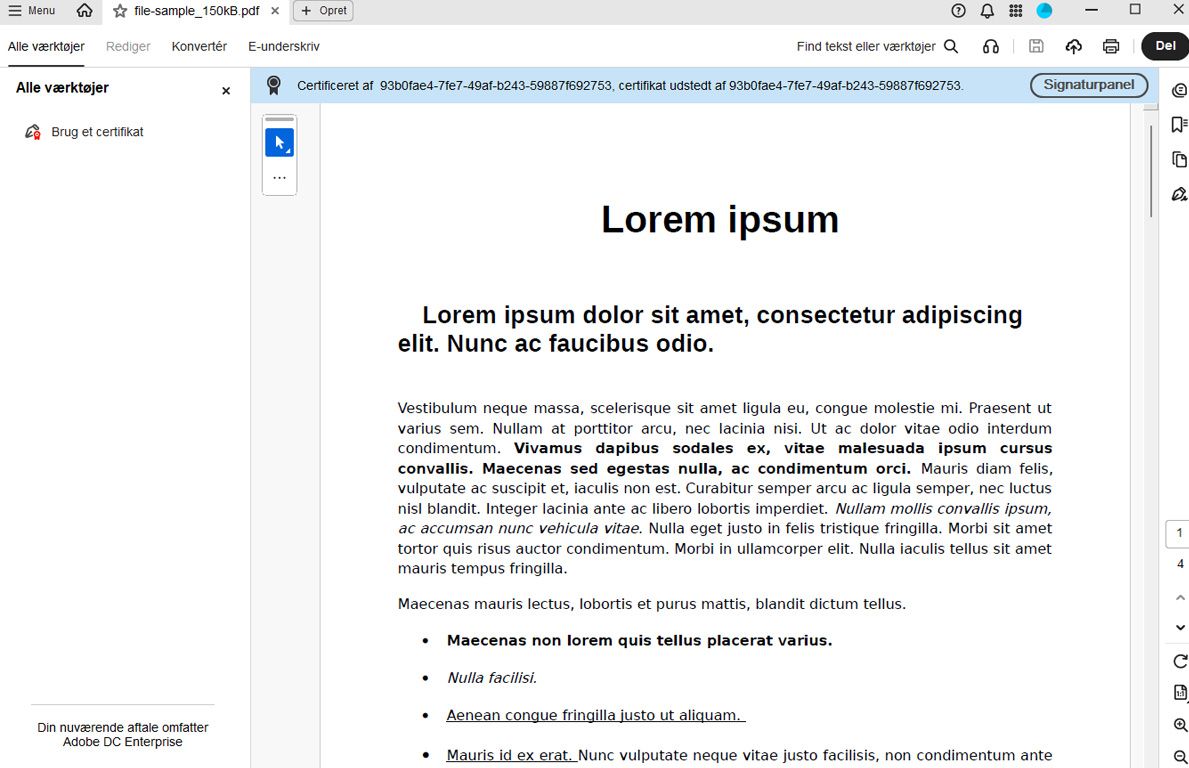1189x768 pixels.
Task: Open search with the magnifying glass icon
Action: [951, 46]
